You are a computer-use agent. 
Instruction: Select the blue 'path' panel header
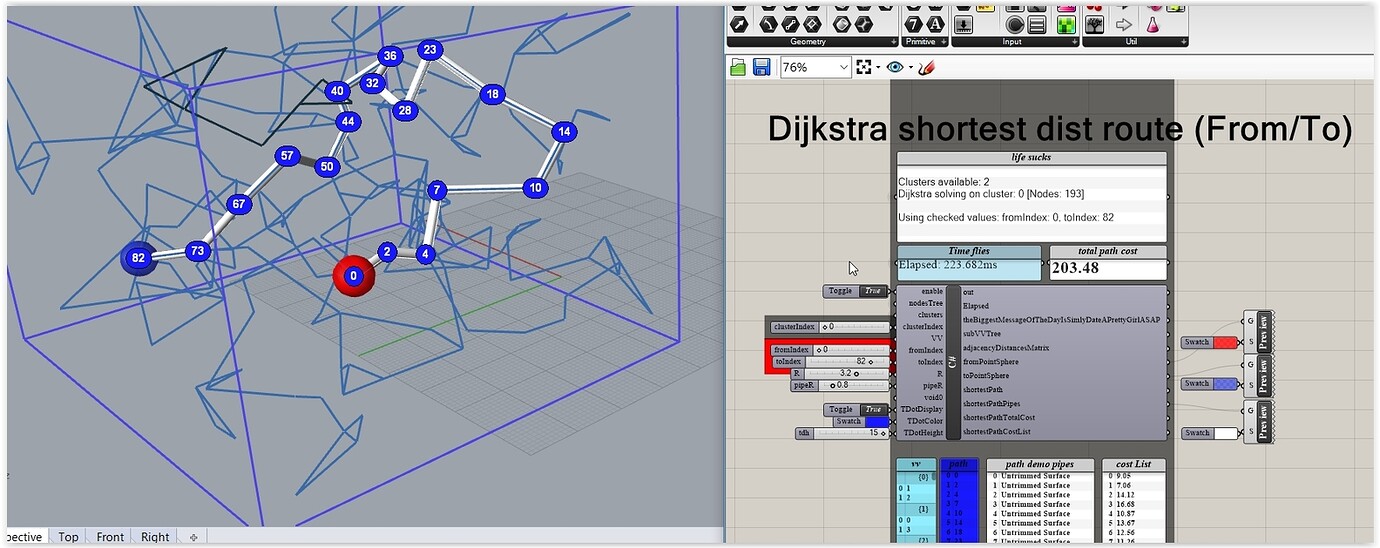click(x=959, y=465)
